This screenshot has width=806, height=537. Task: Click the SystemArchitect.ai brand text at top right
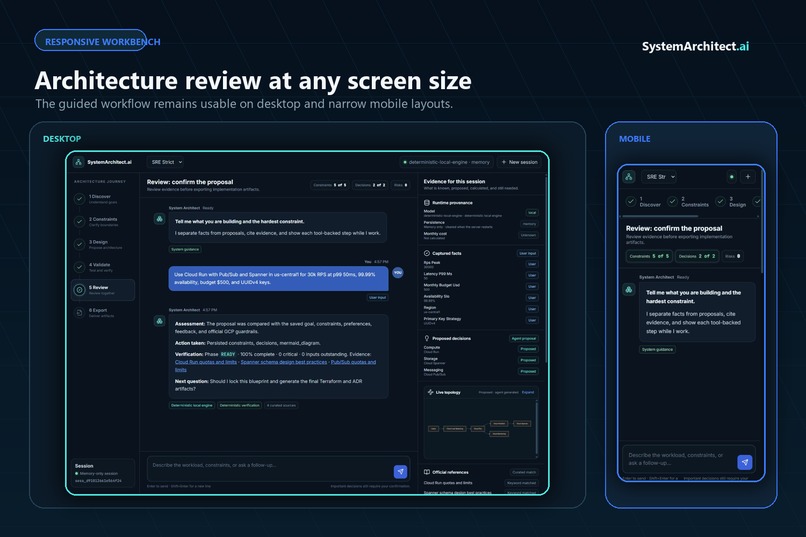click(x=695, y=46)
